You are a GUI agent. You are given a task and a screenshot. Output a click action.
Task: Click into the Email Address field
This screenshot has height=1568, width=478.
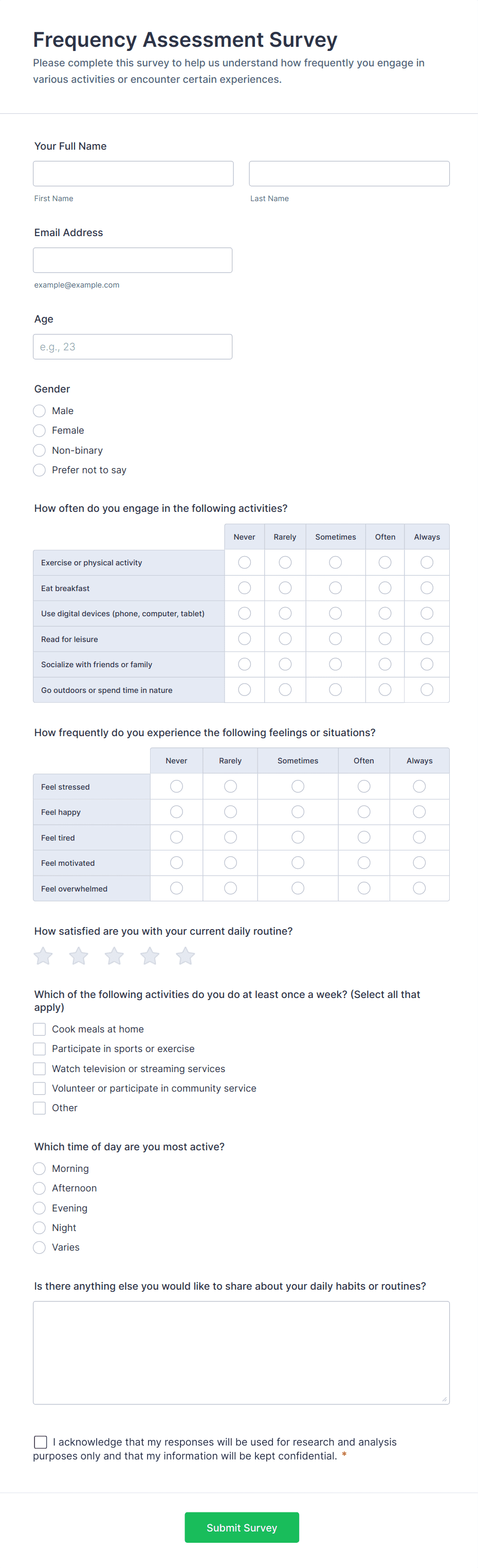click(x=133, y=260)
